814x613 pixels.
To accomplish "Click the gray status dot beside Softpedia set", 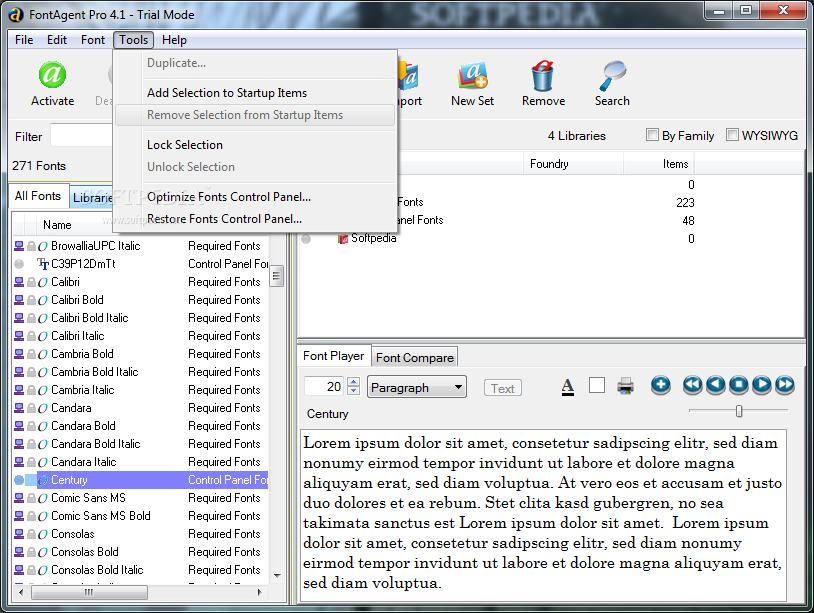I will pos(306,239).
